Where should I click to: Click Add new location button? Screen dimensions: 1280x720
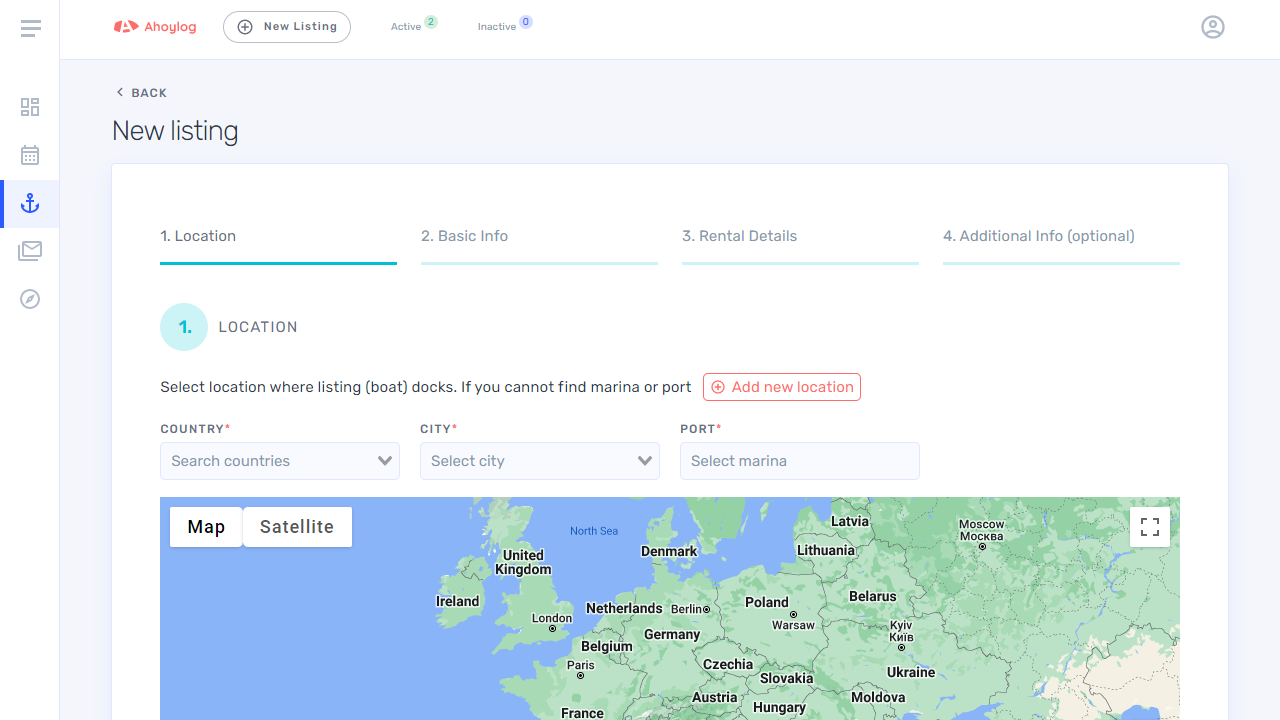782,387
